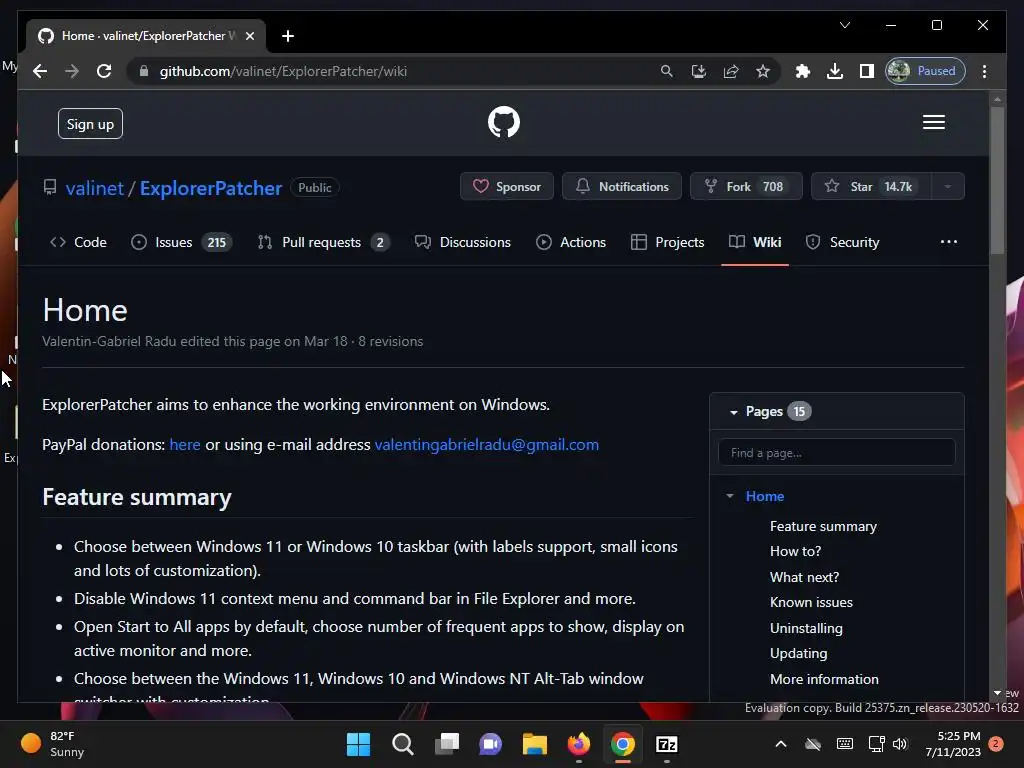Open Actions tab
1024x768 pixels.
[571, 242]
